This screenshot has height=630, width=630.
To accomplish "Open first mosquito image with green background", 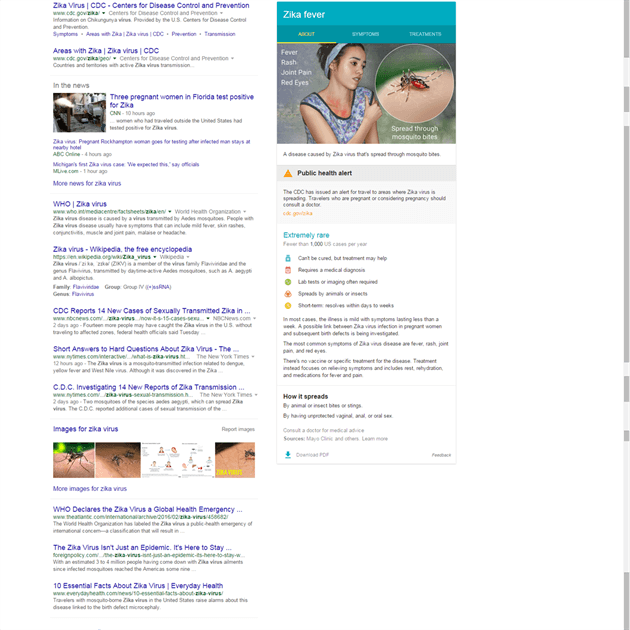I will tap(74, 460).
